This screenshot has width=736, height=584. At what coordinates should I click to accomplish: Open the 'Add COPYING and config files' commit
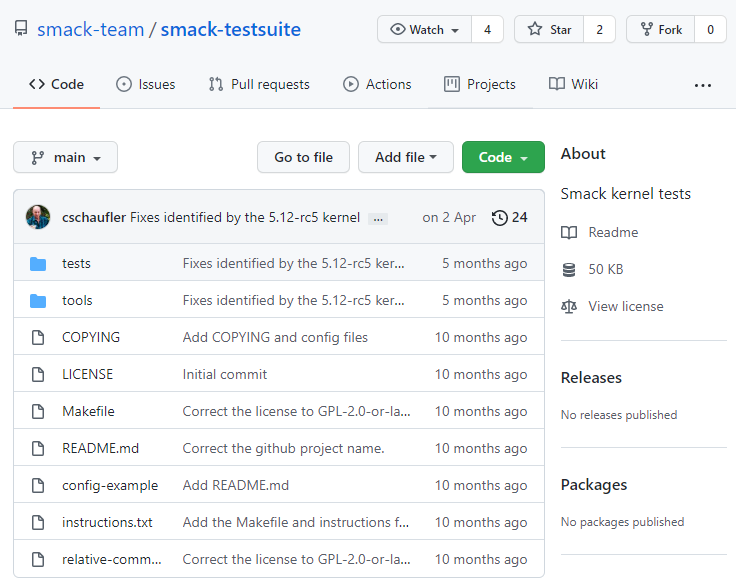pos(275,338)
